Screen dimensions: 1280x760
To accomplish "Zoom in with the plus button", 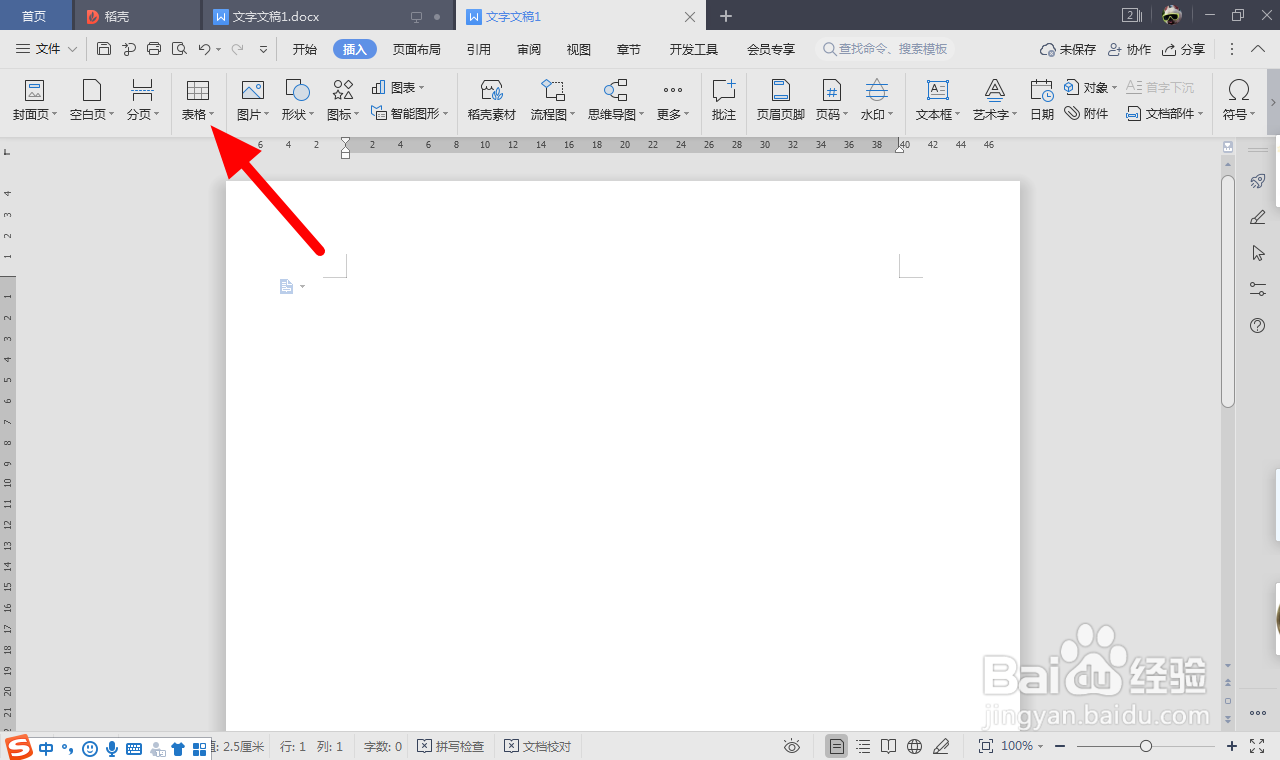I will click(x=1232, y=746).
